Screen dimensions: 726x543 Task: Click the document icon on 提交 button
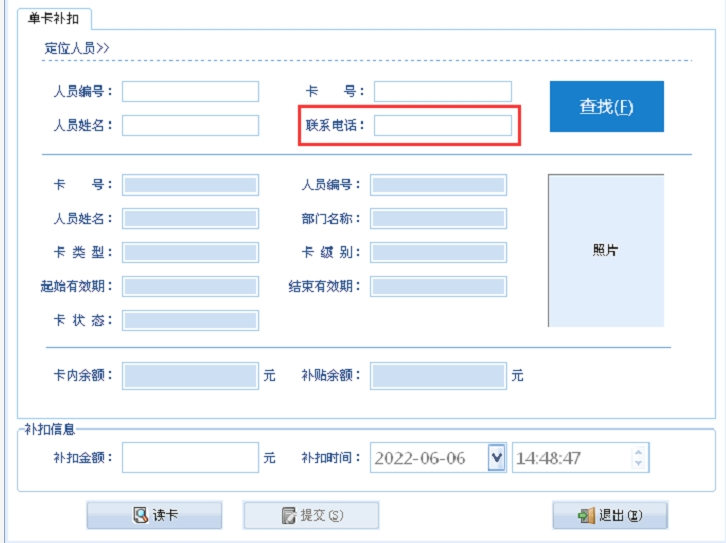(289, 516)
